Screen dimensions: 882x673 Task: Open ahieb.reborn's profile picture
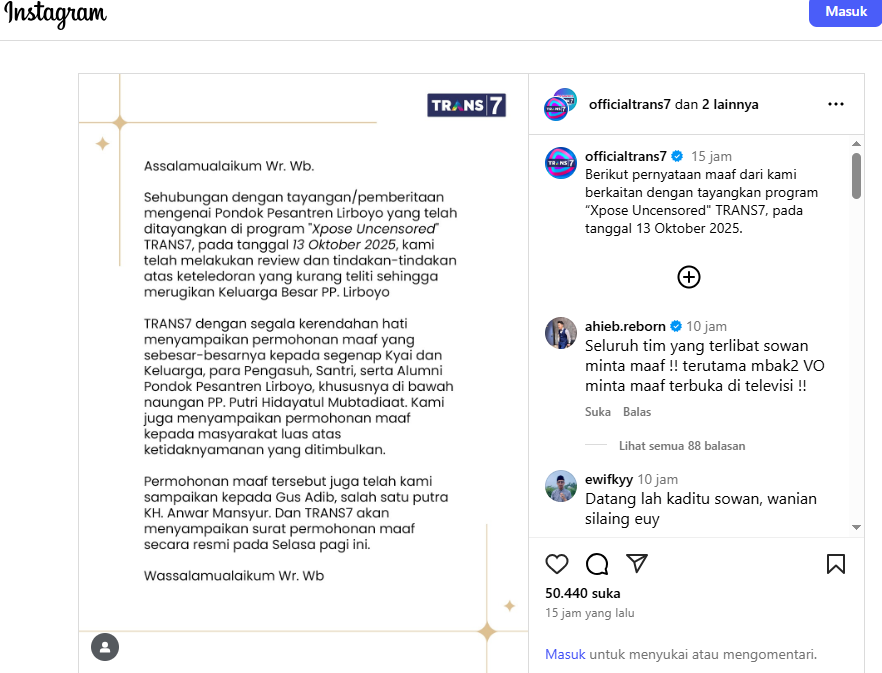click(560, 333)
